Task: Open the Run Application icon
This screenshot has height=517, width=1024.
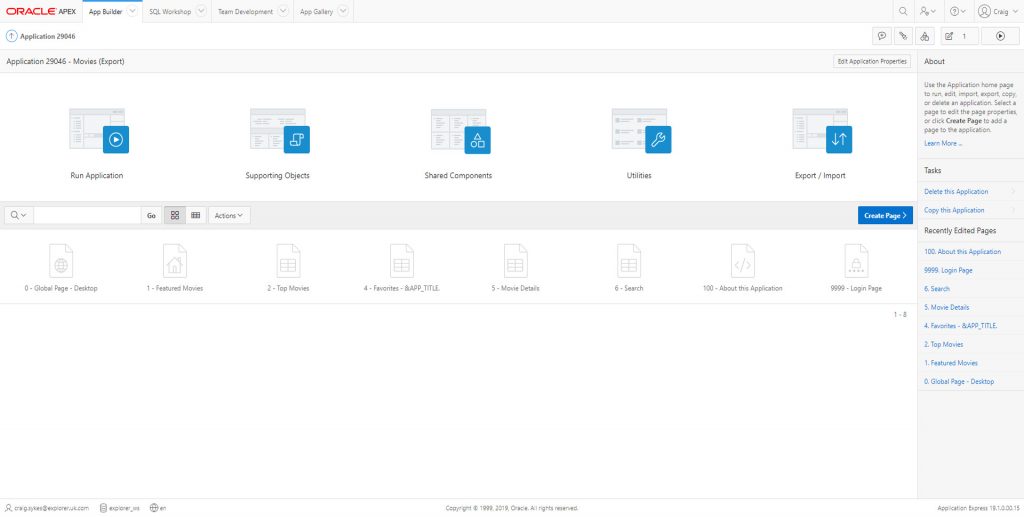Action: coord(99,131)
